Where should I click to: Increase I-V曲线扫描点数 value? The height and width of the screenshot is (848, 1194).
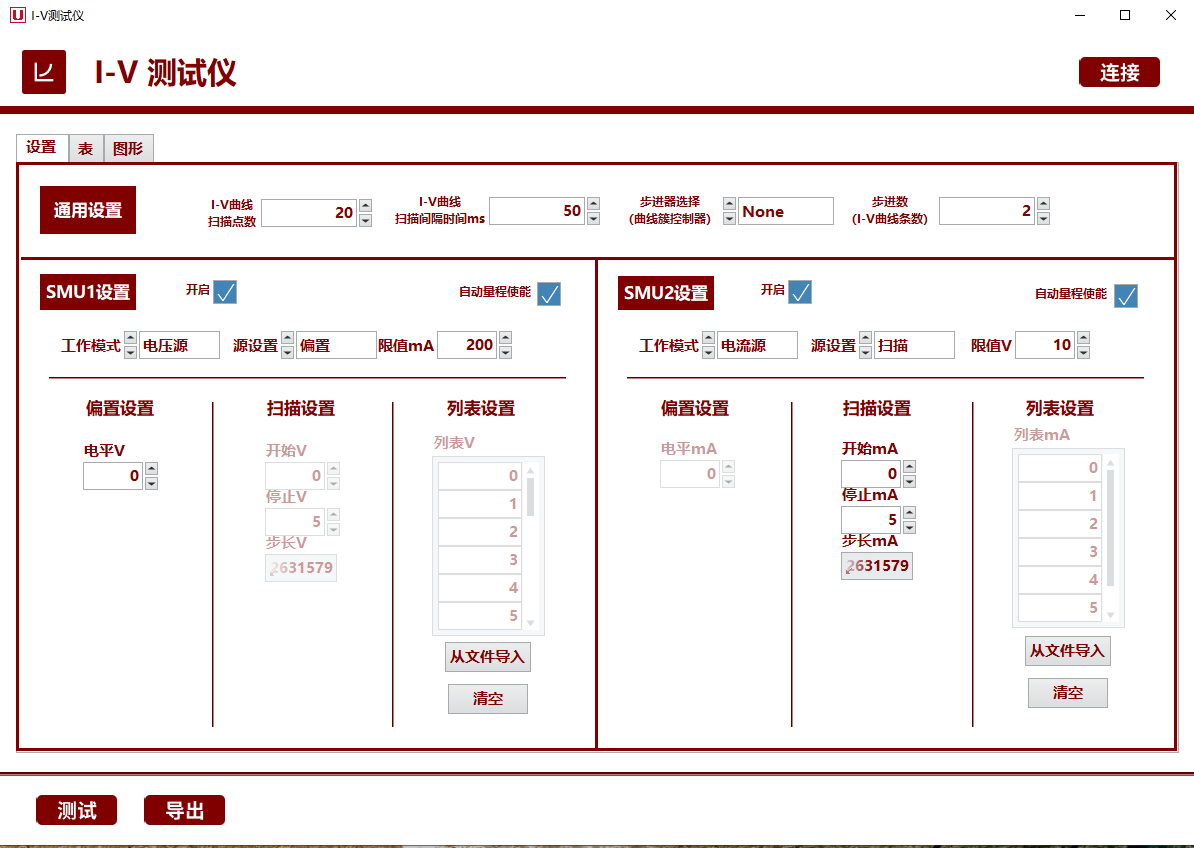click(366, 206)
